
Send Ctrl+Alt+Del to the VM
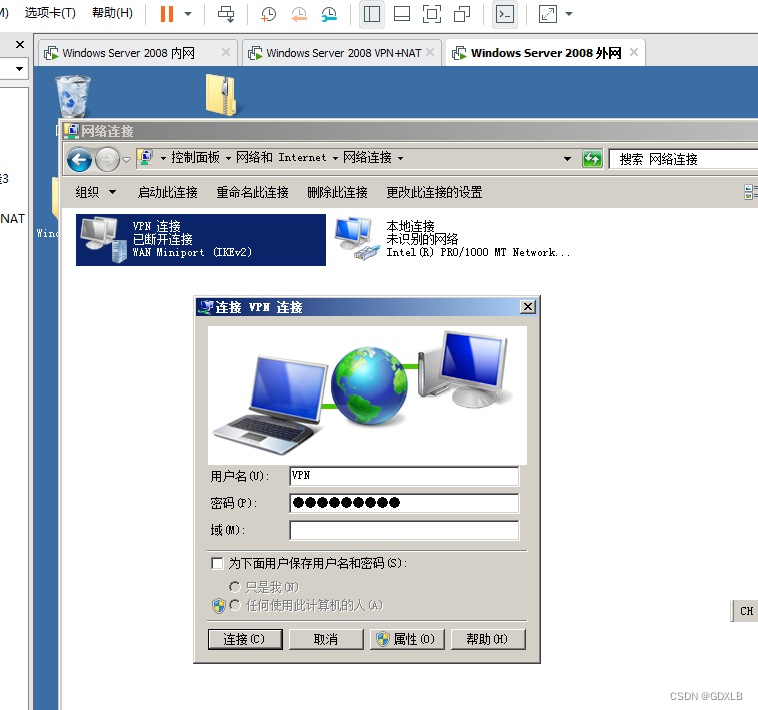point(226,14)
